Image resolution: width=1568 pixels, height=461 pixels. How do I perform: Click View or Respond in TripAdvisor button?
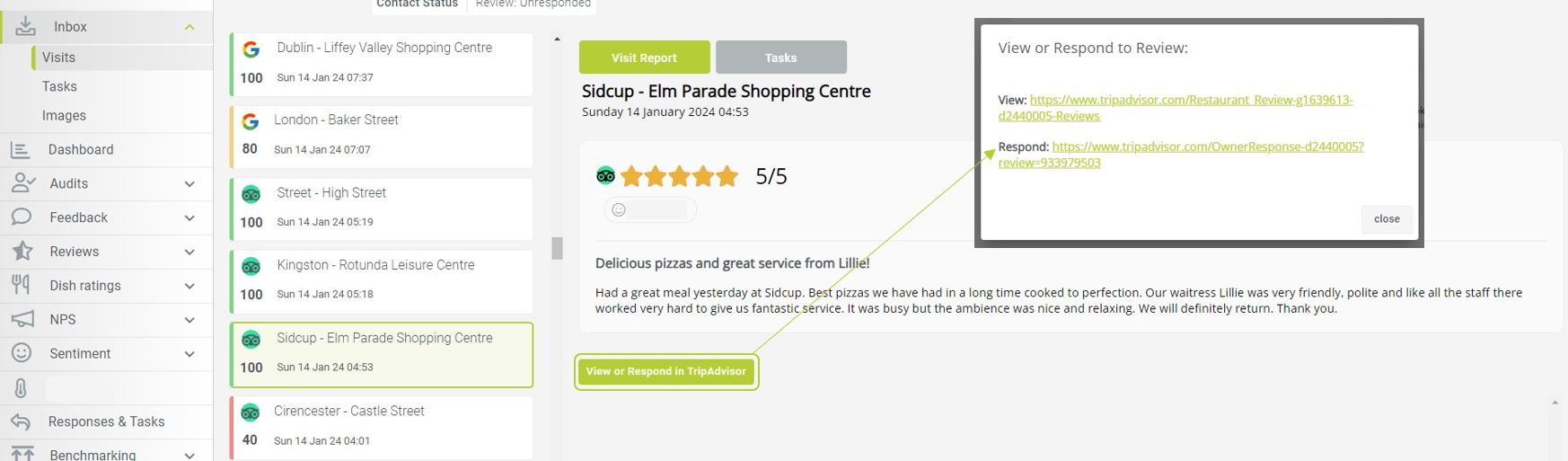click(666, 371)
